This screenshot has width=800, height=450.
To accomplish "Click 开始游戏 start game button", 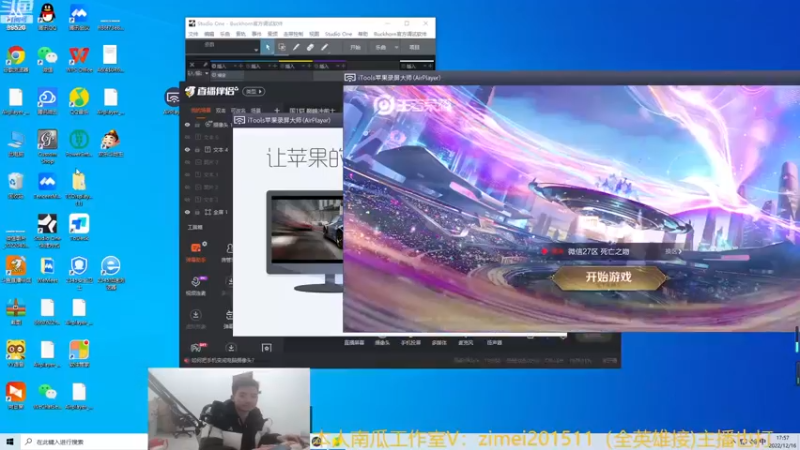I will click(x=609, y=277).
